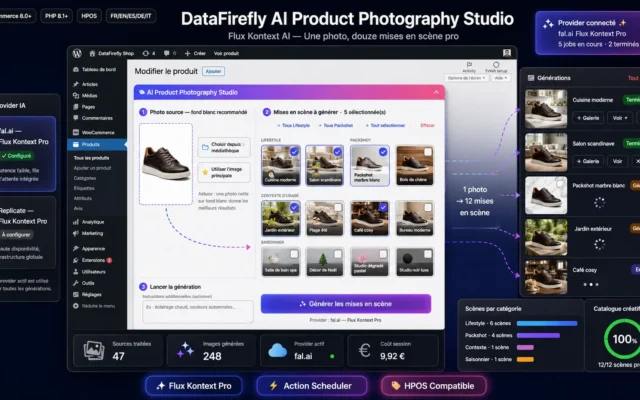Viewport: 640px width, 400px height.
Task: Open the Apparence brush icon
Action: pos(76,249)
